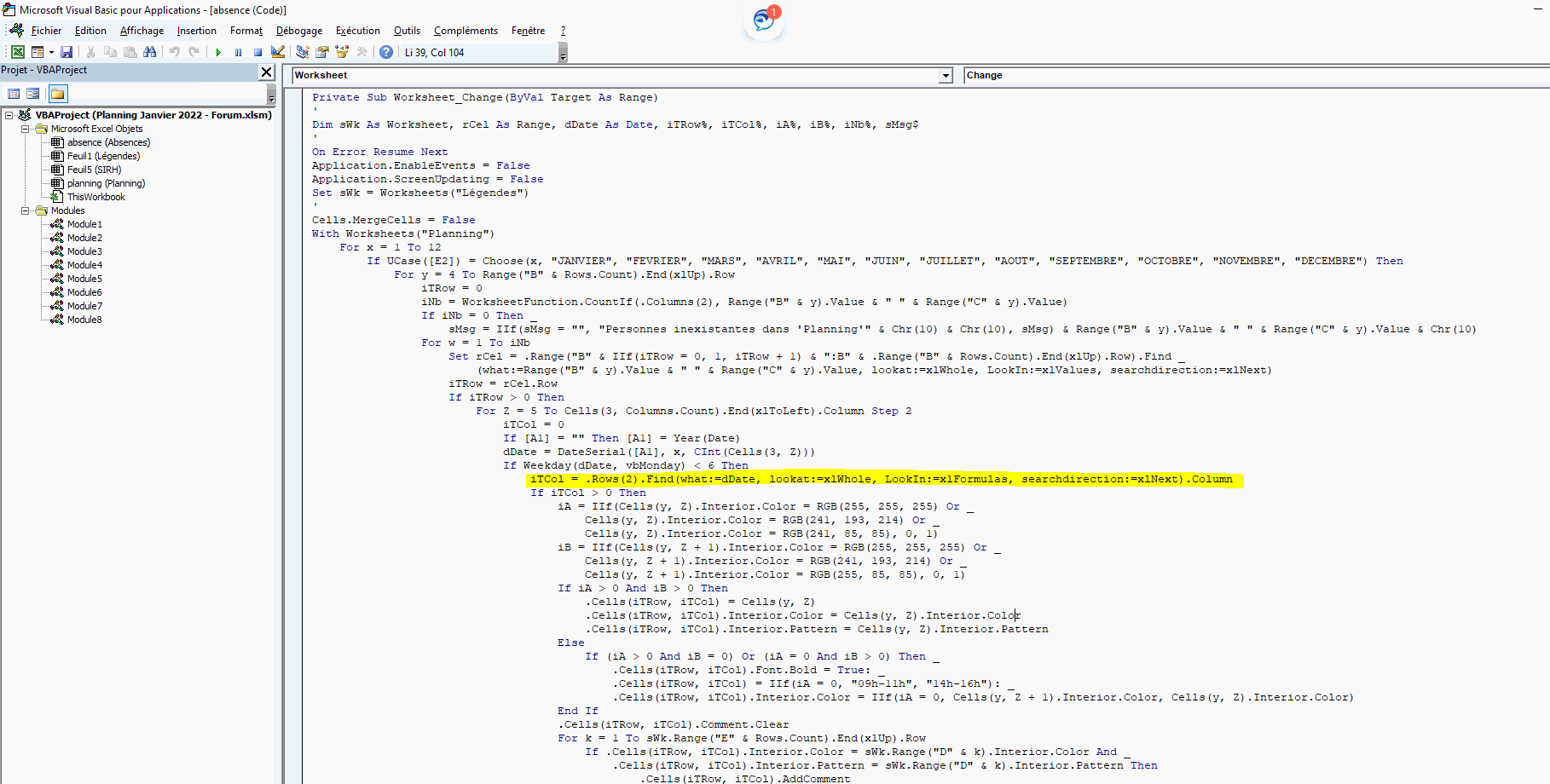Stop execution with the Reset square icon
The height and width of the screenshot is (784, 1550).
[x=257, y=52]
